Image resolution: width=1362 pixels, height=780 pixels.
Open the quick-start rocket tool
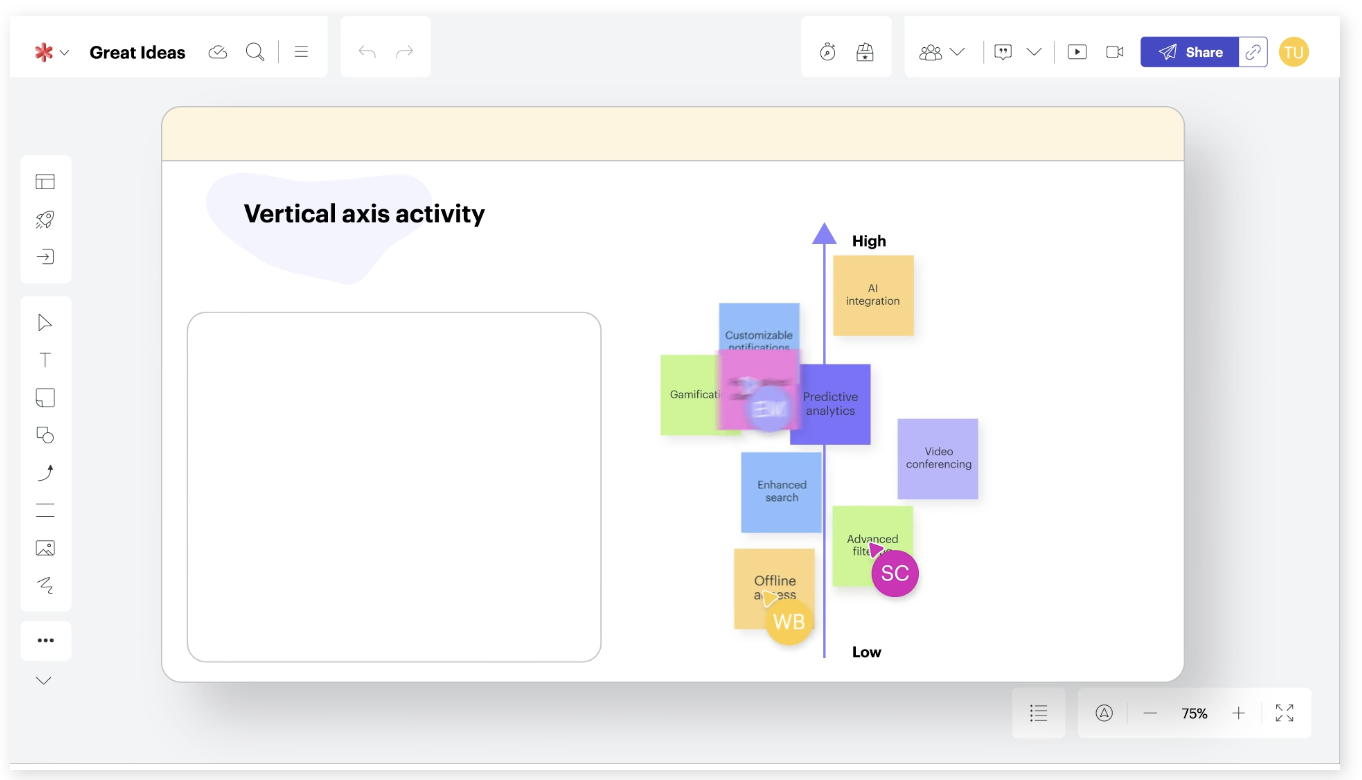pos(45,219)
